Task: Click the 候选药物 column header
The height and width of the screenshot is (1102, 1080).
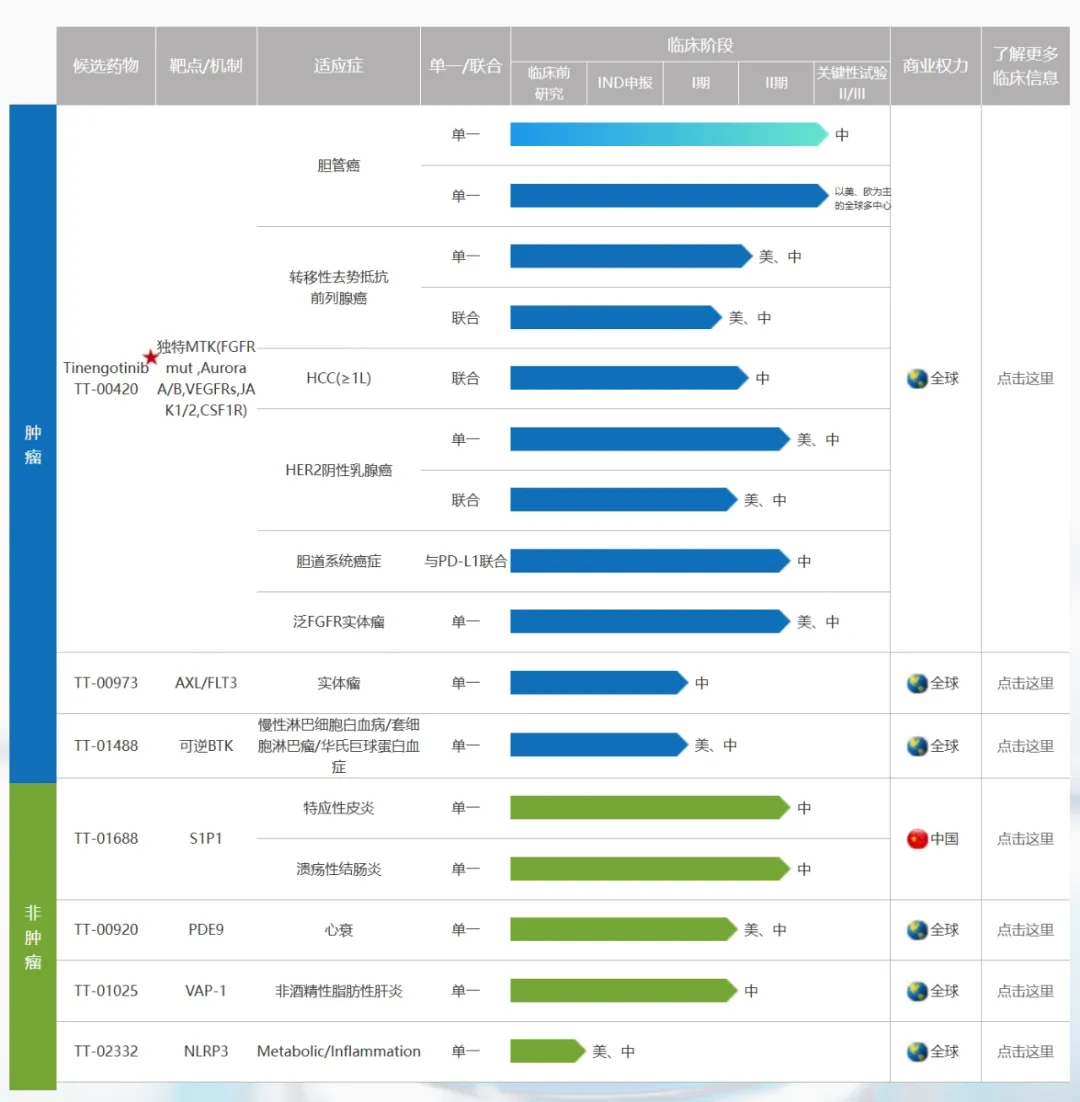Action: coord(106,66)
